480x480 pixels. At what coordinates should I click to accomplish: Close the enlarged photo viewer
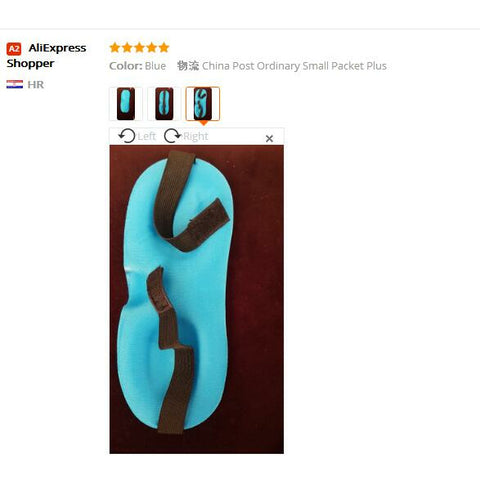coord(269,139)
